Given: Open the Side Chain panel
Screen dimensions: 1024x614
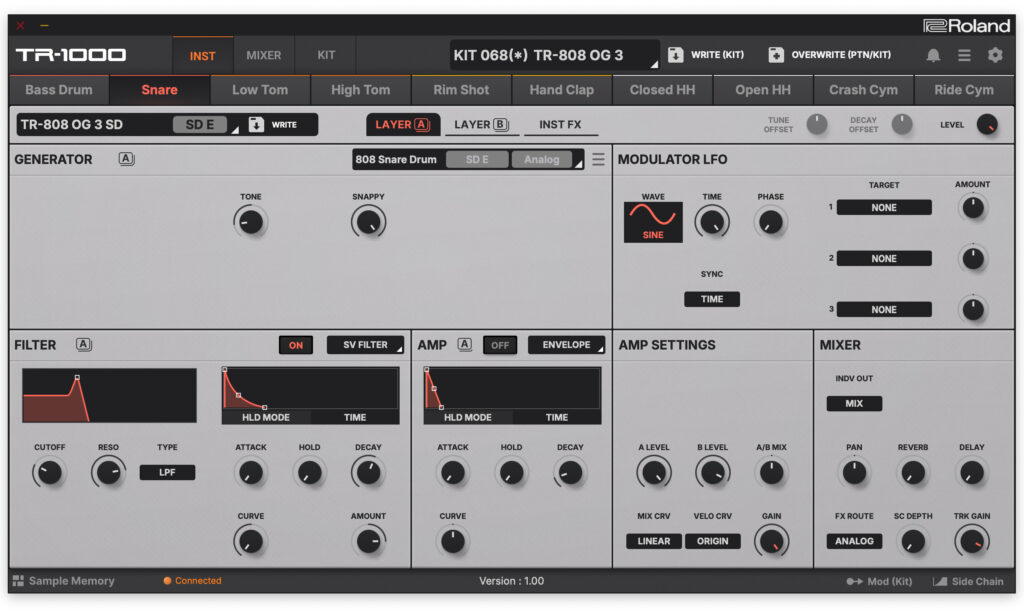Looking at the screenshot, I should [x=968, y=581].
